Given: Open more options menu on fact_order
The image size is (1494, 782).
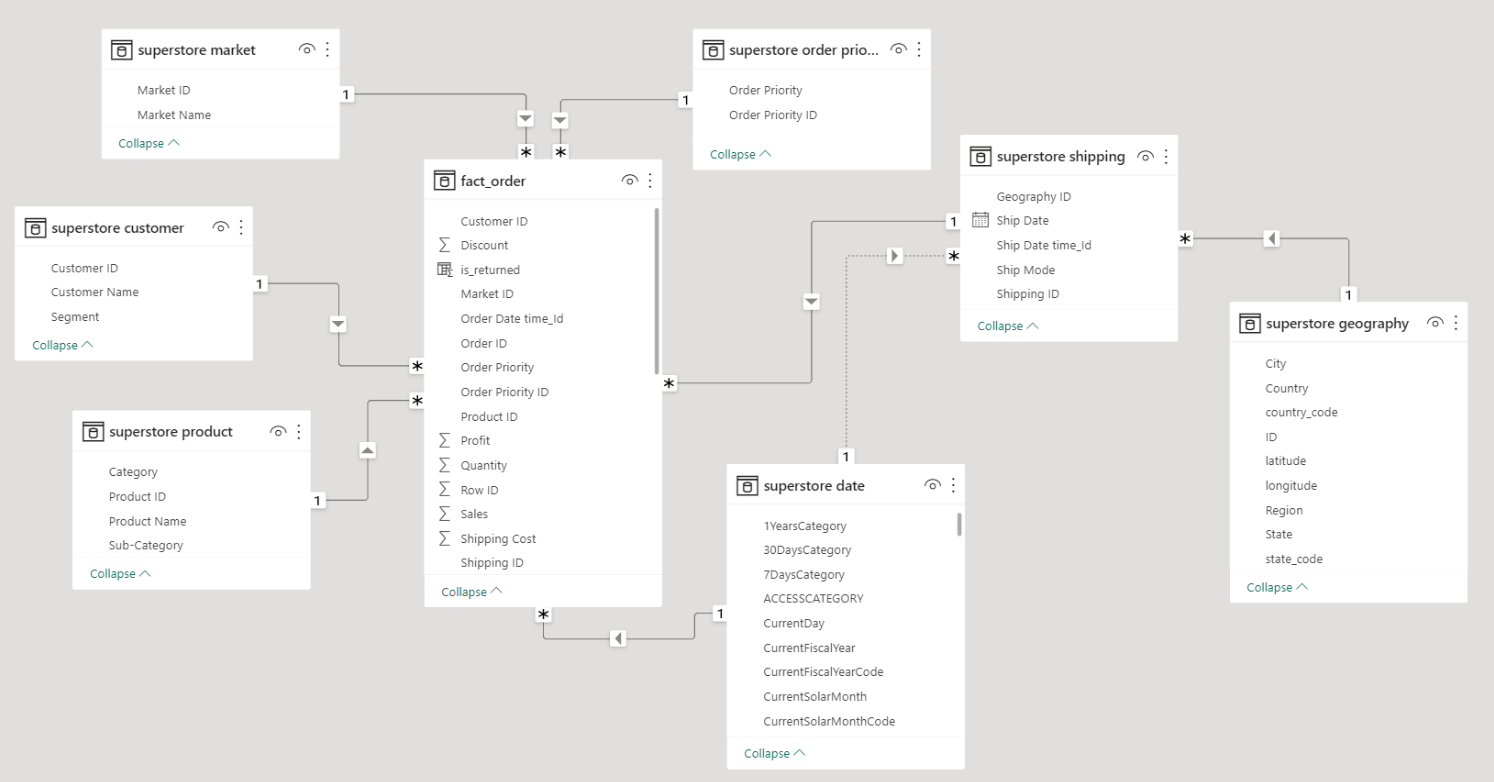Looking at the screenshot, I should (x=650, y=180).
